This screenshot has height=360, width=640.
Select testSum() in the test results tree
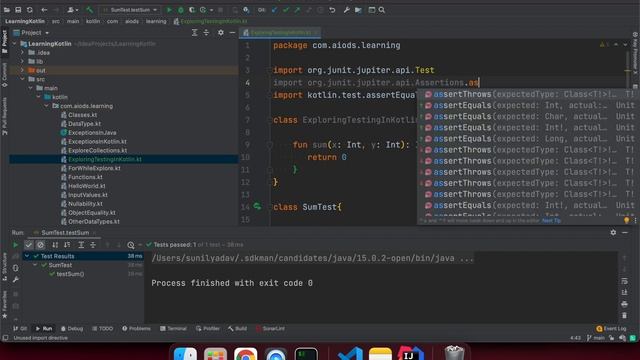70,274
